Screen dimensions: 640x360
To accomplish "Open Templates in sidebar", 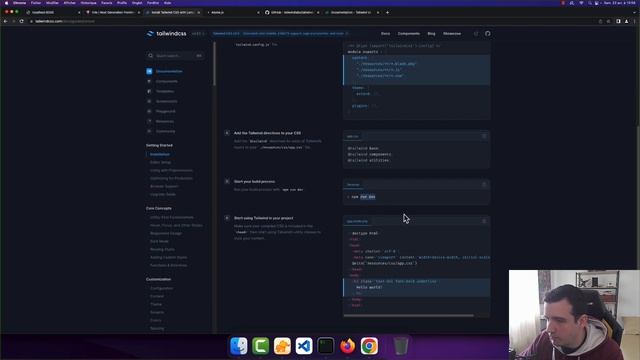I will coord(165,91).
